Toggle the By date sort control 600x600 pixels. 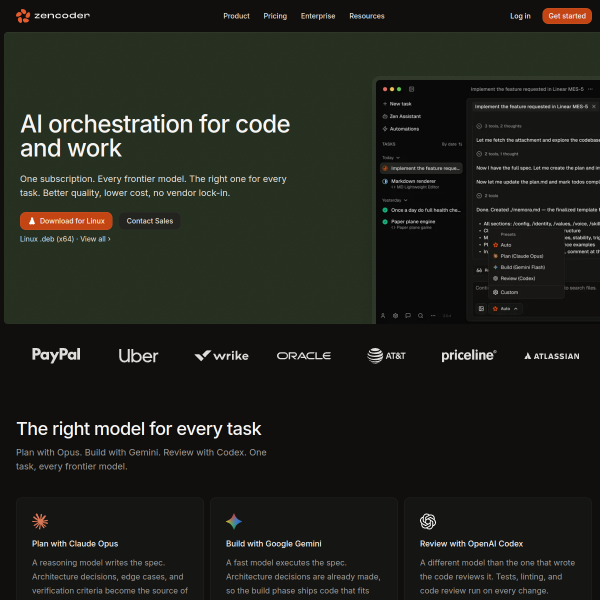[x=452, y=144]
